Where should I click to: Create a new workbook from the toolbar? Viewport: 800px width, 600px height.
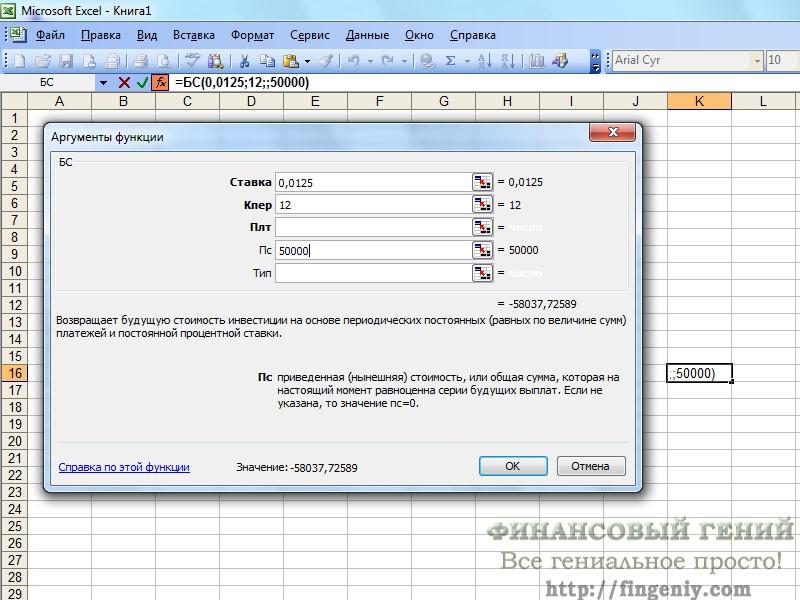coord(19,61)
